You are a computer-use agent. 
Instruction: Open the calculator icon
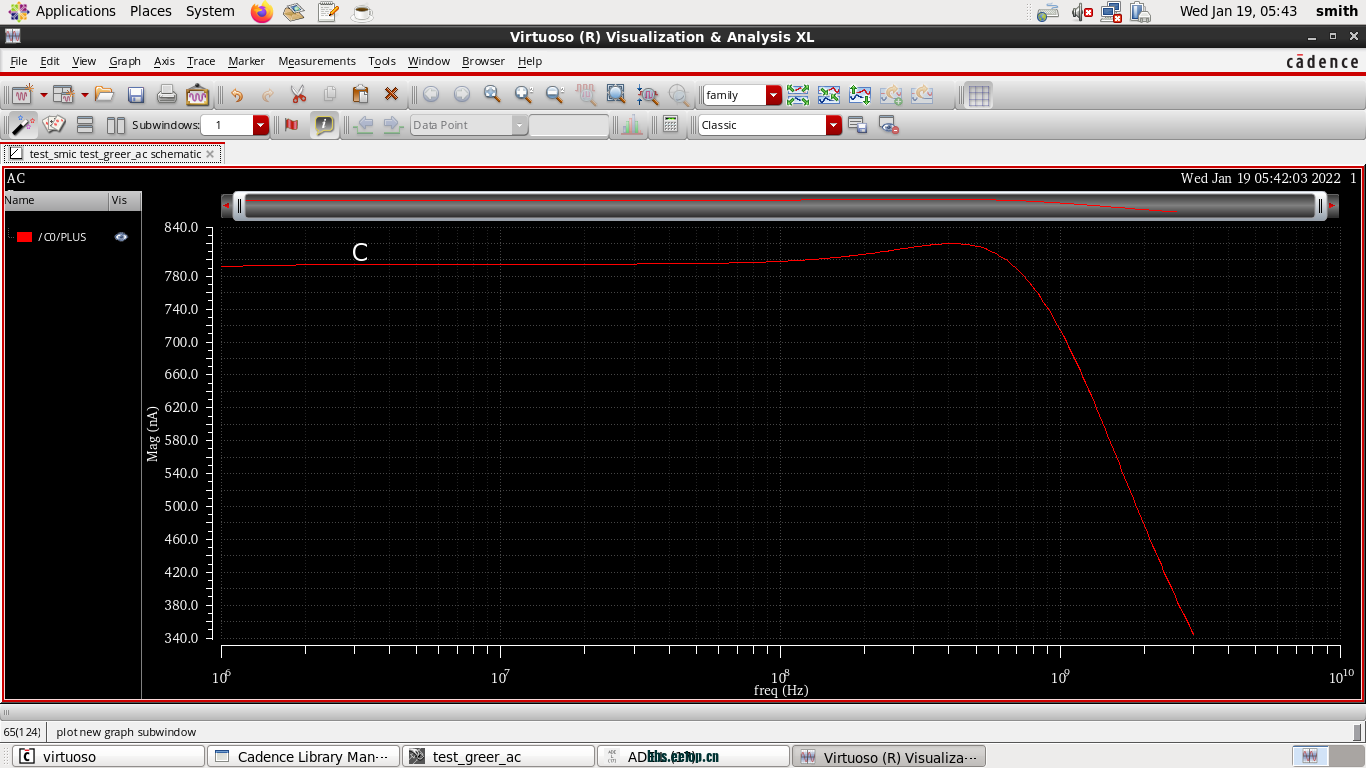click(670, 125)
